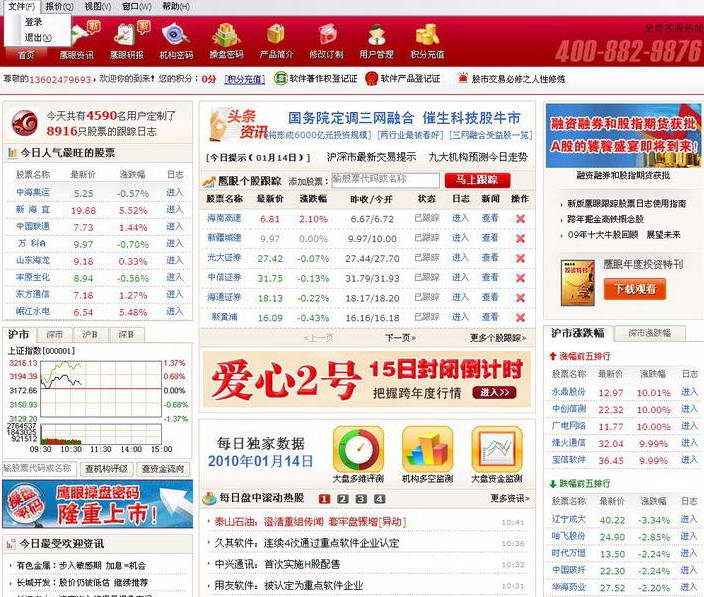Image resolution: width=704 pixels, height=597 pixels.
Task: Select 退出 in the open 文件 menu
Action: 33,37
